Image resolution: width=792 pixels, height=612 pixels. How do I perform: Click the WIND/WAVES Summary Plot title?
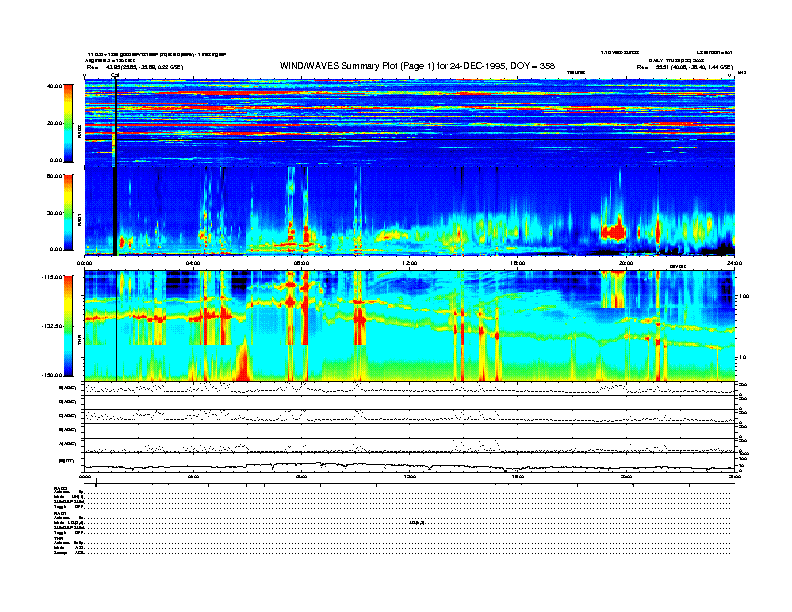tap(411, 66)
